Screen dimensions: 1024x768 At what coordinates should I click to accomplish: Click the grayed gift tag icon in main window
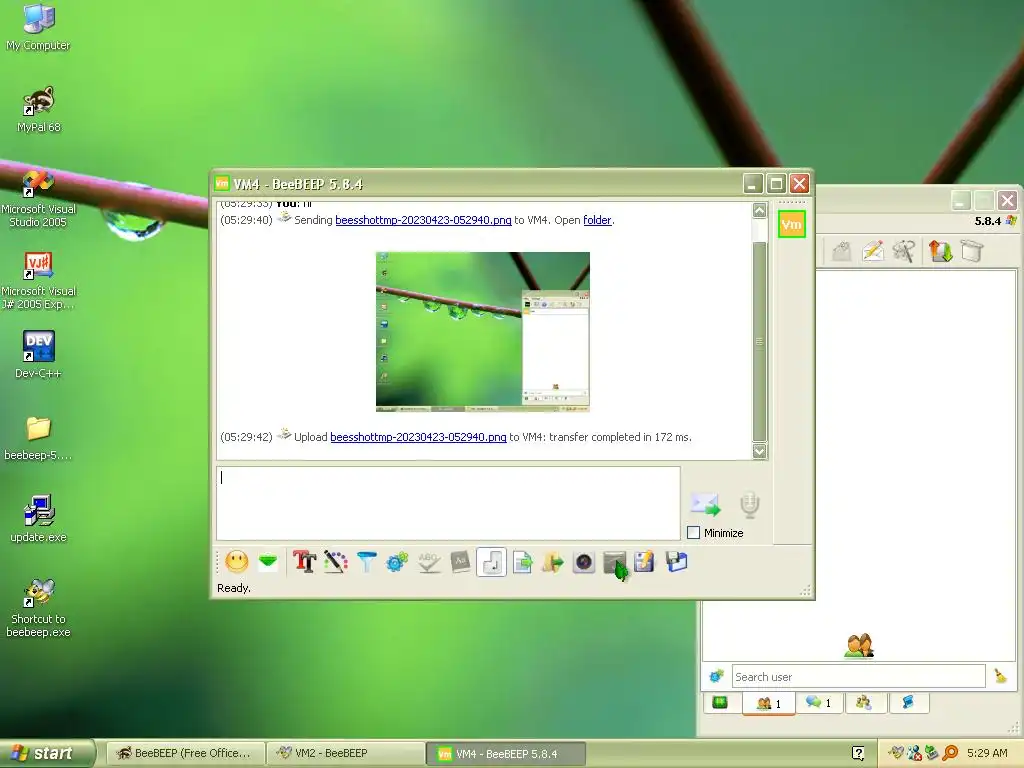pyautogui.click(x=842, y=251)
